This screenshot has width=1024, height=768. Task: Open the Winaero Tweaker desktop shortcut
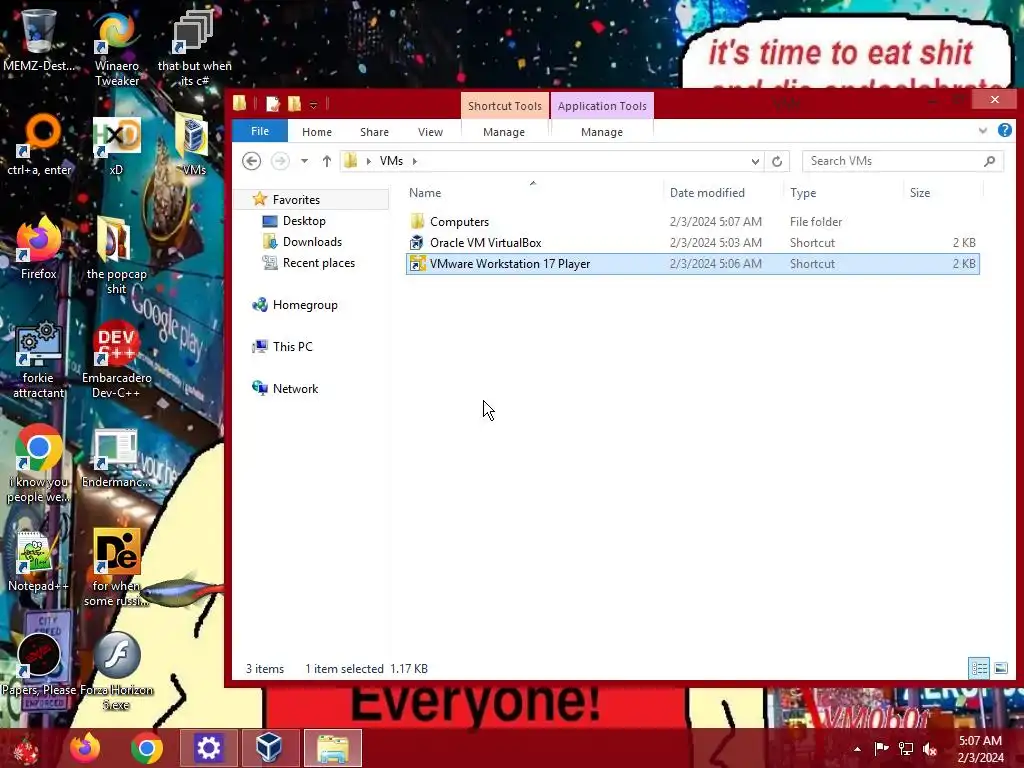point(116,47)
